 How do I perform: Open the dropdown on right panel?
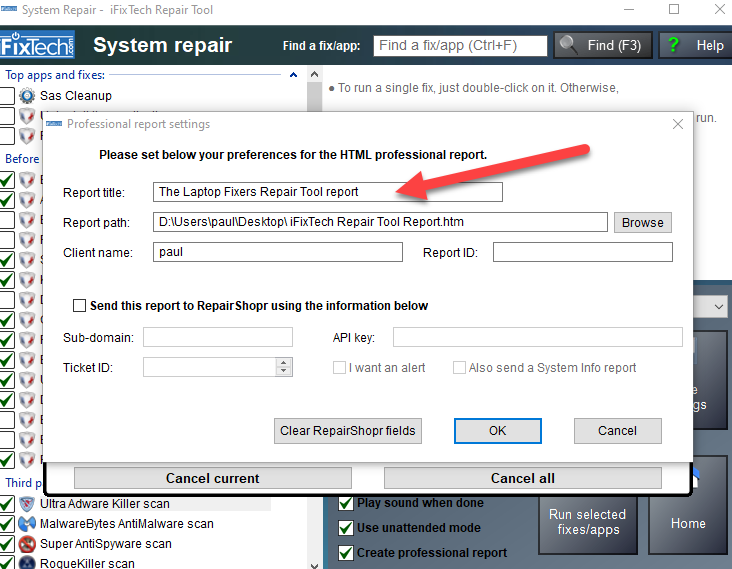tap(718, 307)
